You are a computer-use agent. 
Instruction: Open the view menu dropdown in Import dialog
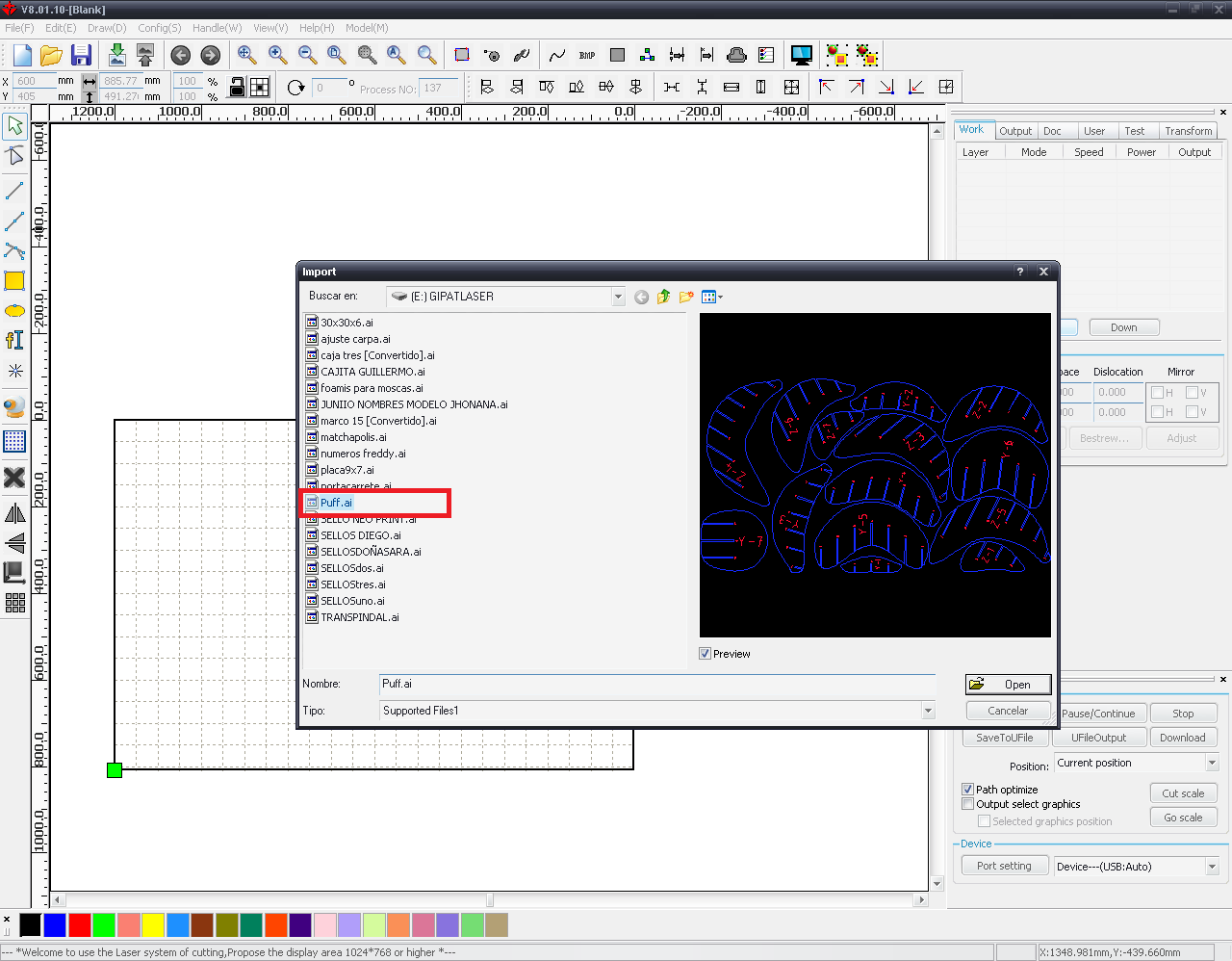[x=712, y=297]
